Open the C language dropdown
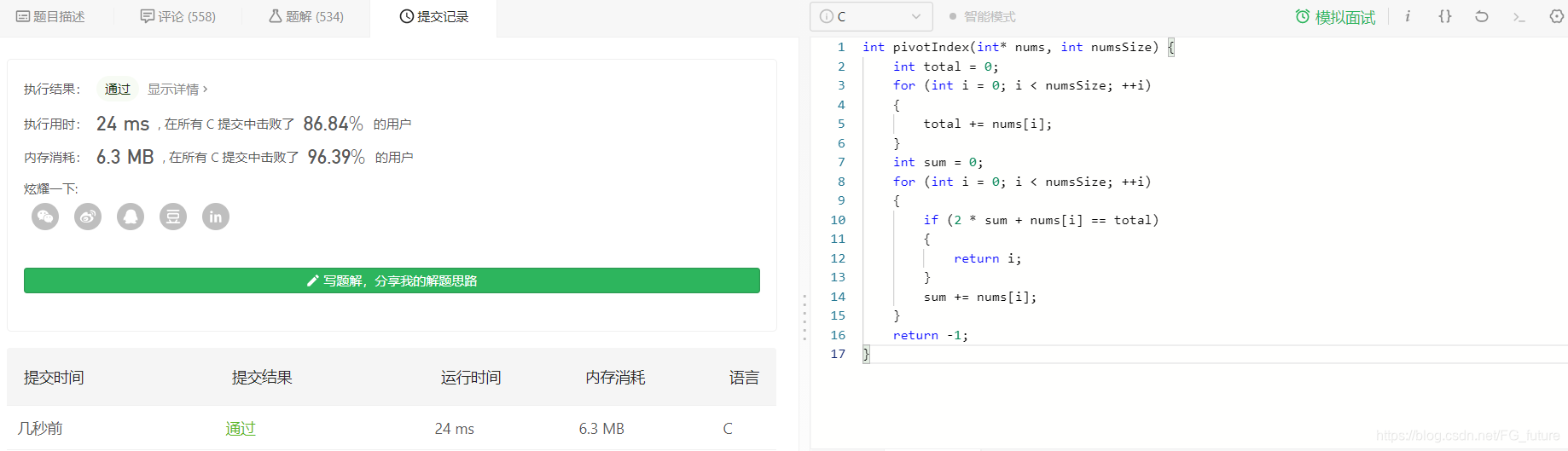This screenshot has height=451, width=1568. [x=871, y=16]
